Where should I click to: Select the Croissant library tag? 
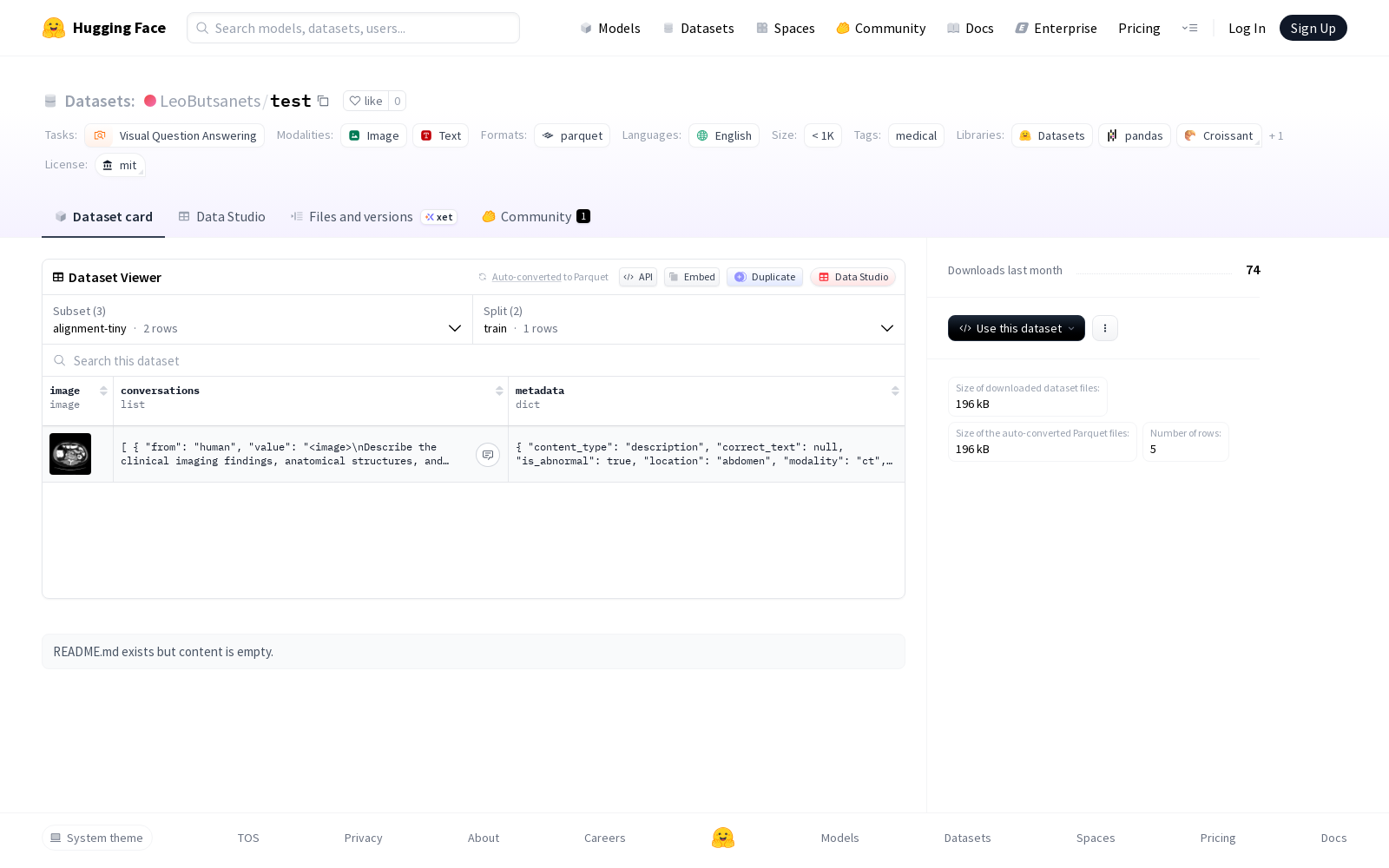(x=1219, y=135)
